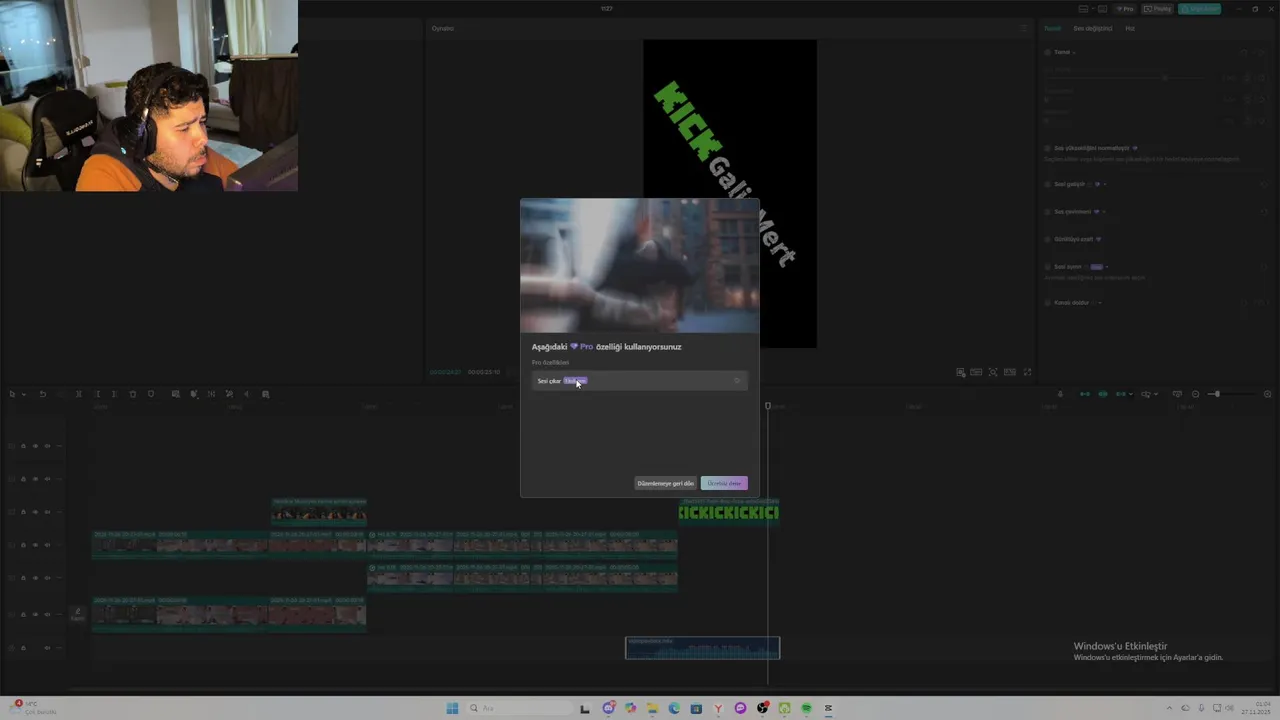Screen dimensions: 1280x720
Task: Click the zoom in icon at timeline far right
Action: click(x=1267, y=394)
